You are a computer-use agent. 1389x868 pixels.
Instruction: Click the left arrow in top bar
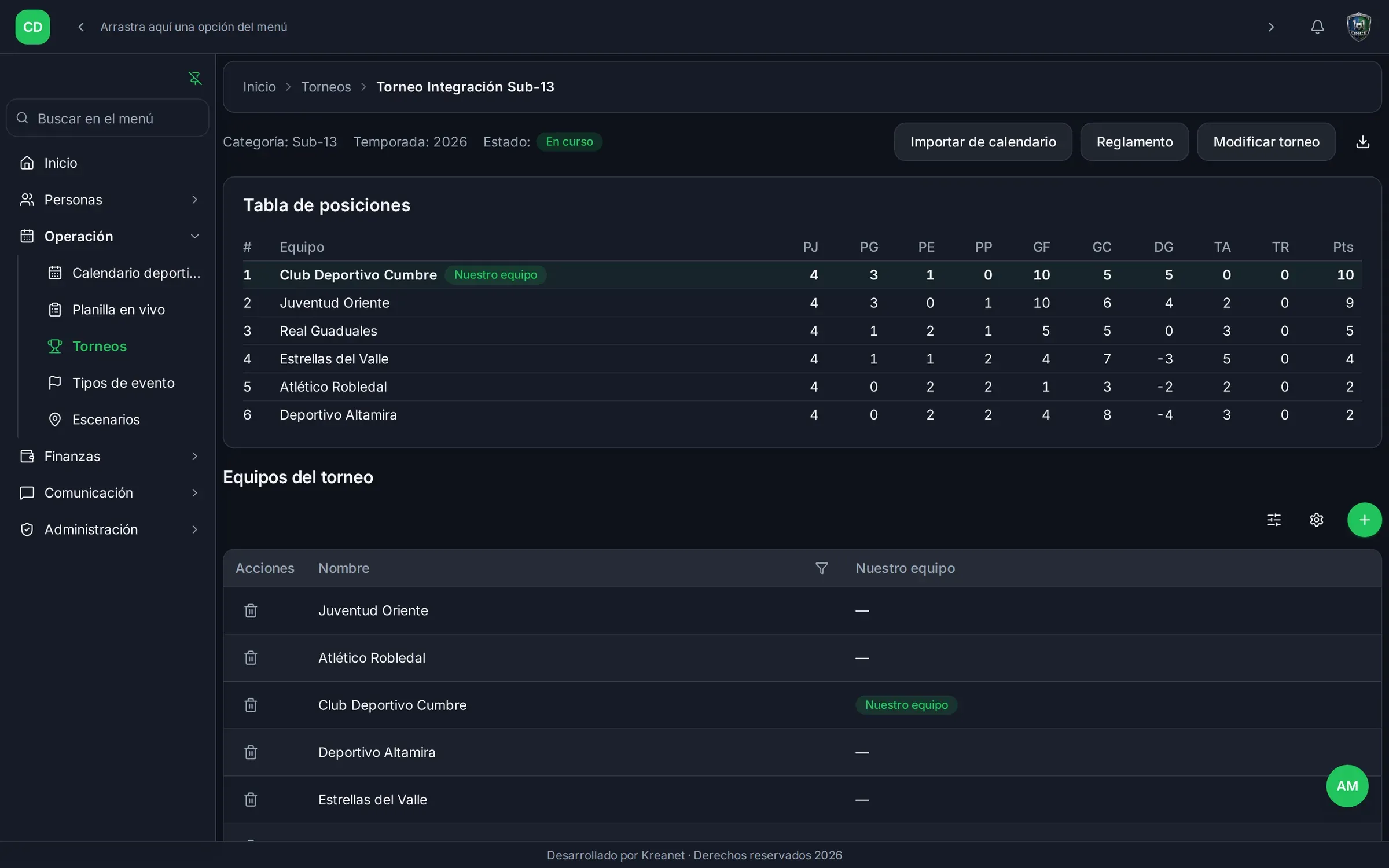pos(81,27)
